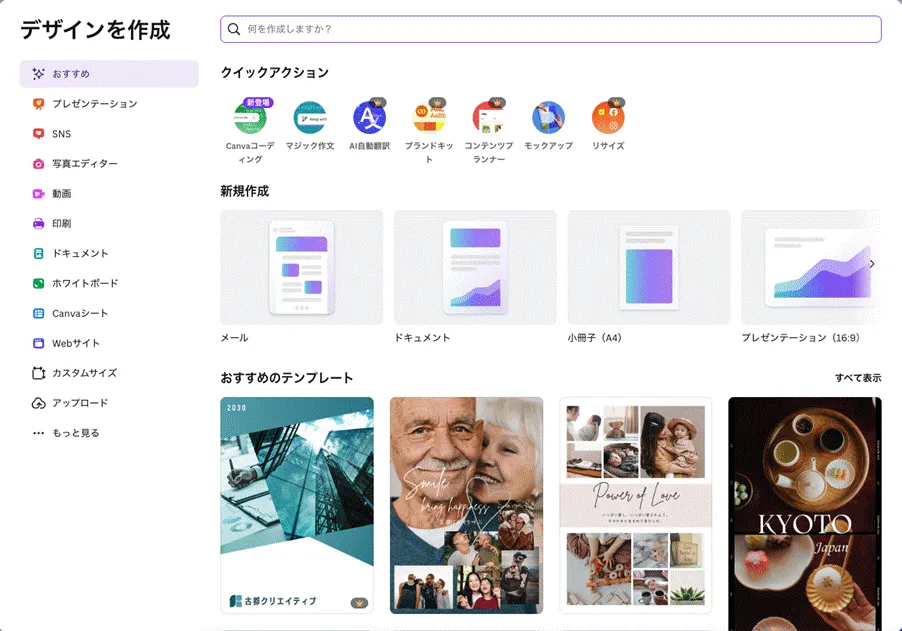This screenshot has height=631, width=902.
Task: Focus the 何を作成しますか search field
Action: (550, 29)
